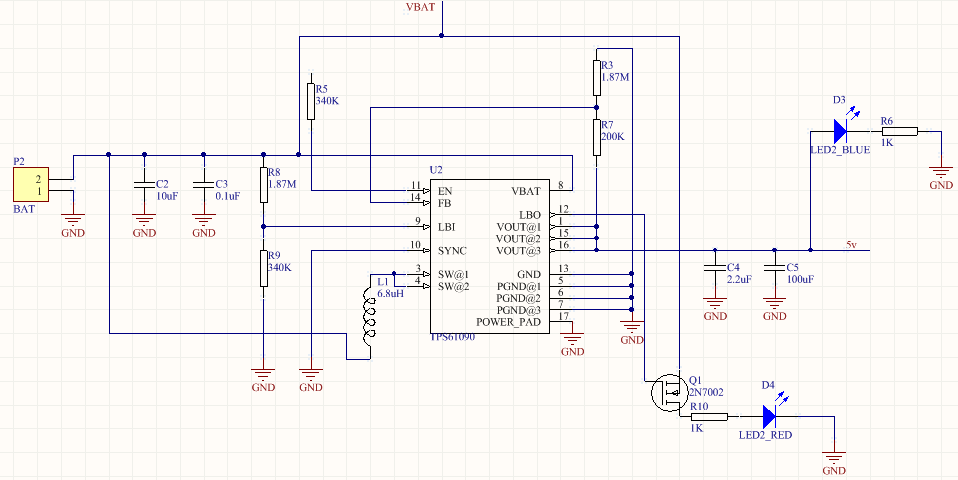Click resistor R3 1.87M body
The image size is (958, 480).
coord(597,77)
